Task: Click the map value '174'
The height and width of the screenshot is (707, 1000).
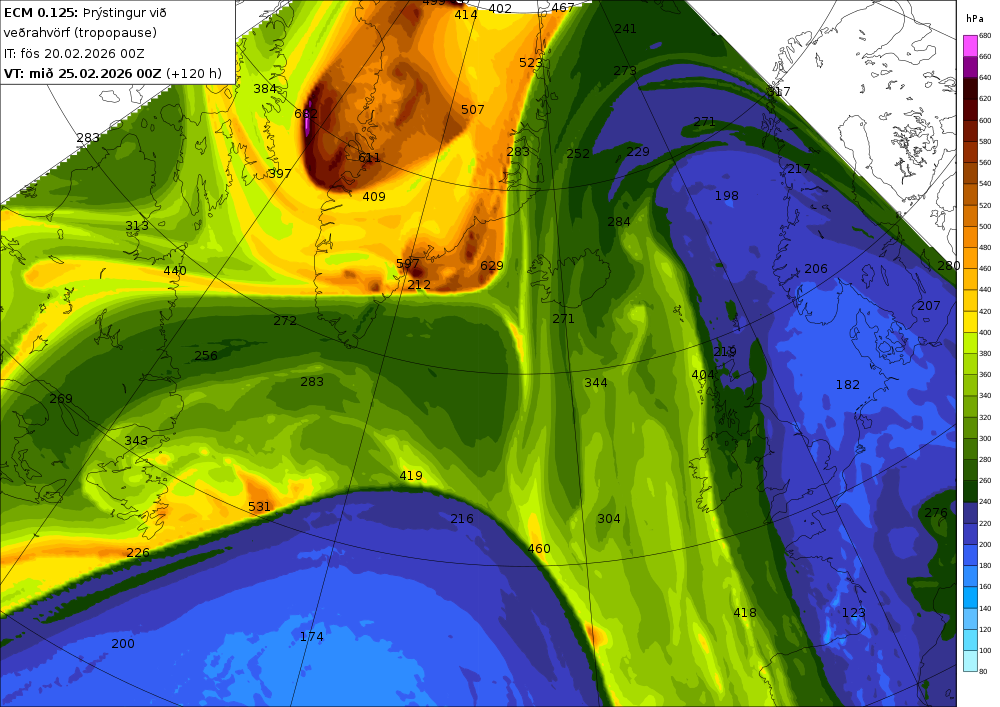Action: click(312, 636)
